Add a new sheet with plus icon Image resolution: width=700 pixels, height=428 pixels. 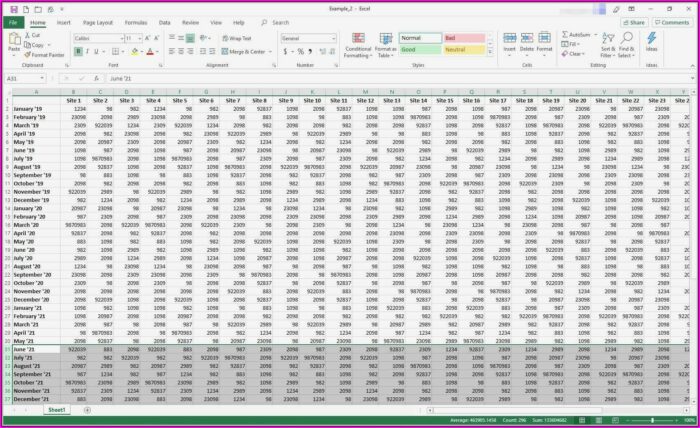(x=87, y=410)
